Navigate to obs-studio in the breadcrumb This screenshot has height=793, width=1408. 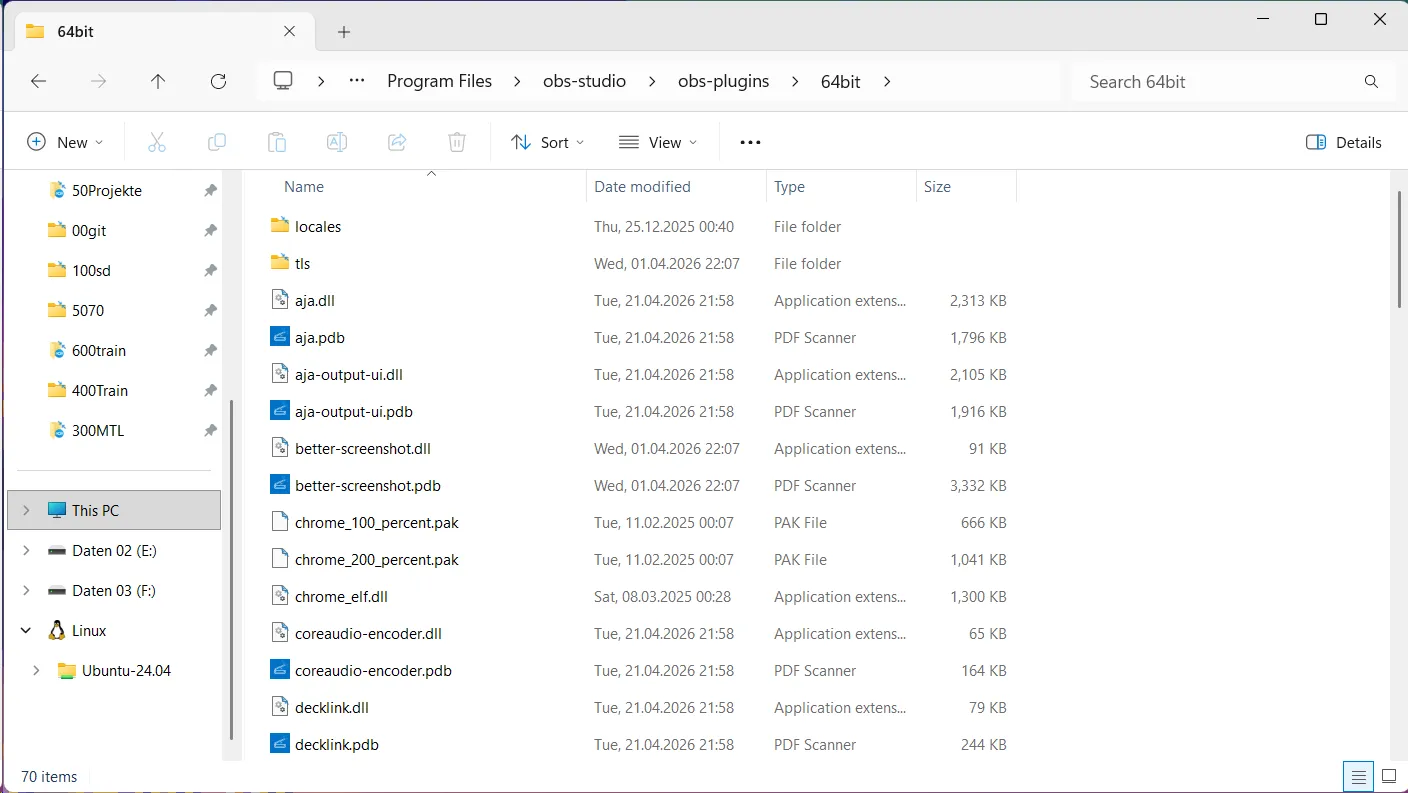coord(584,82)
